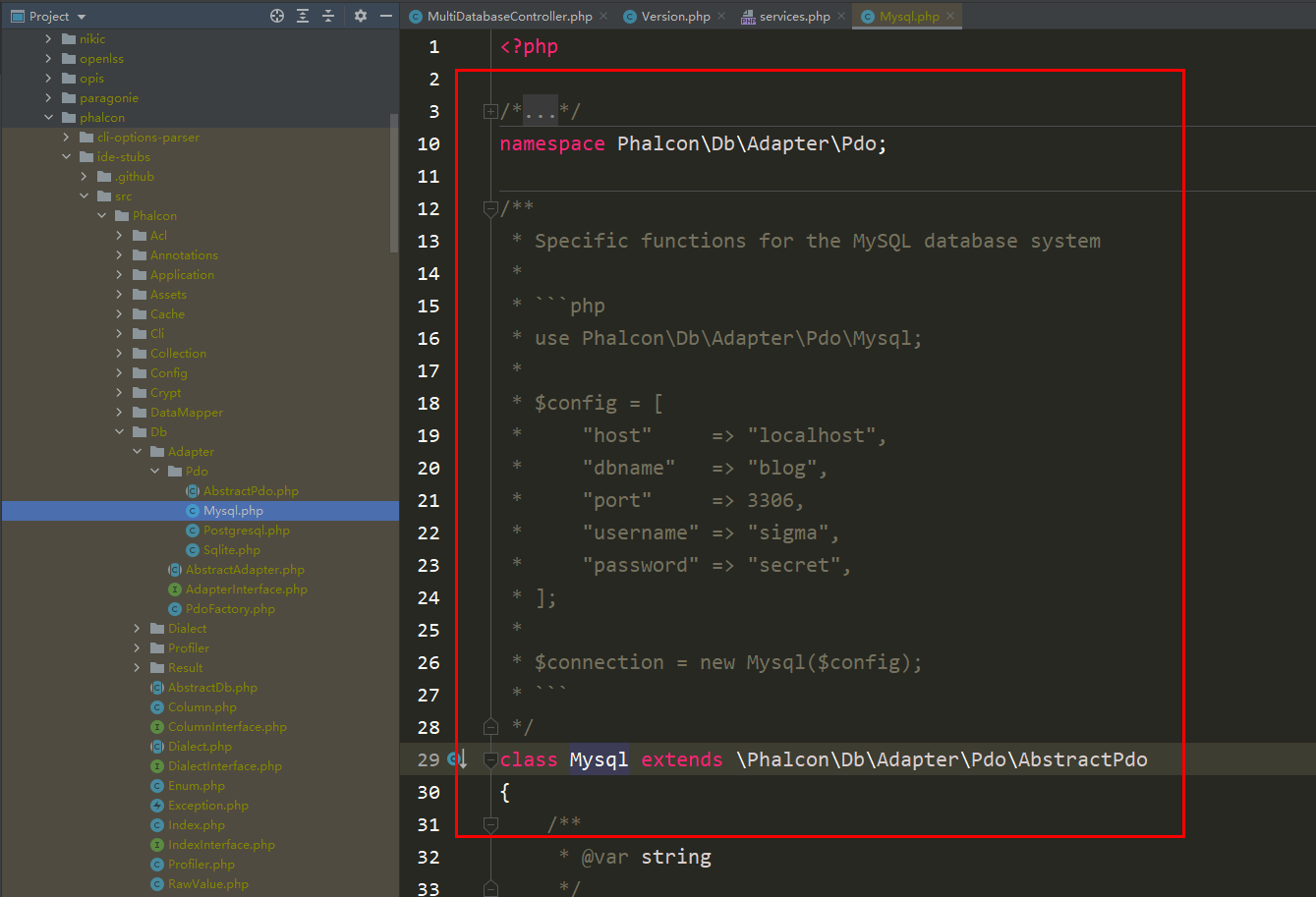Collapse the src folder
The height and width of the screenshot is (897, 1316).
85,196
